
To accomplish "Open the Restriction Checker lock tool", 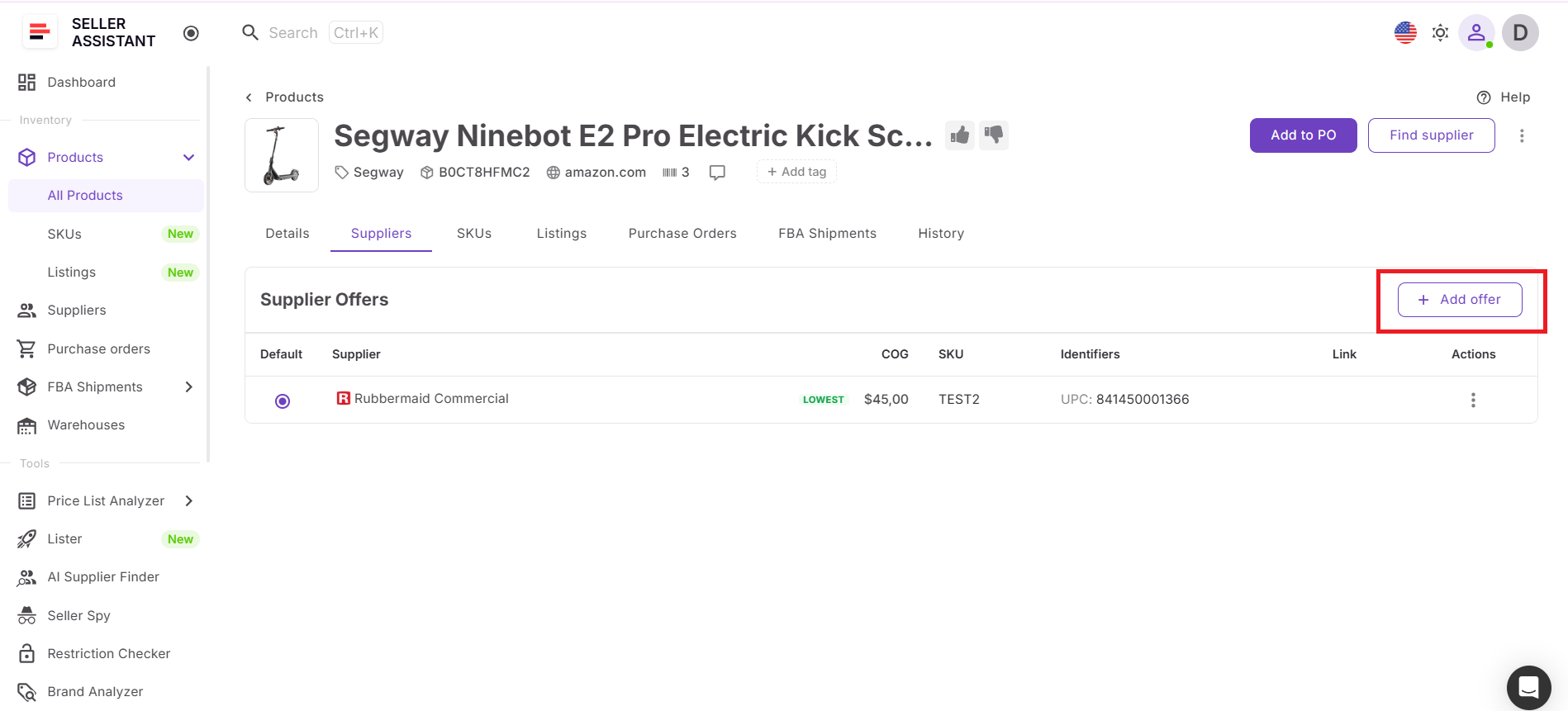I will 109,654.
